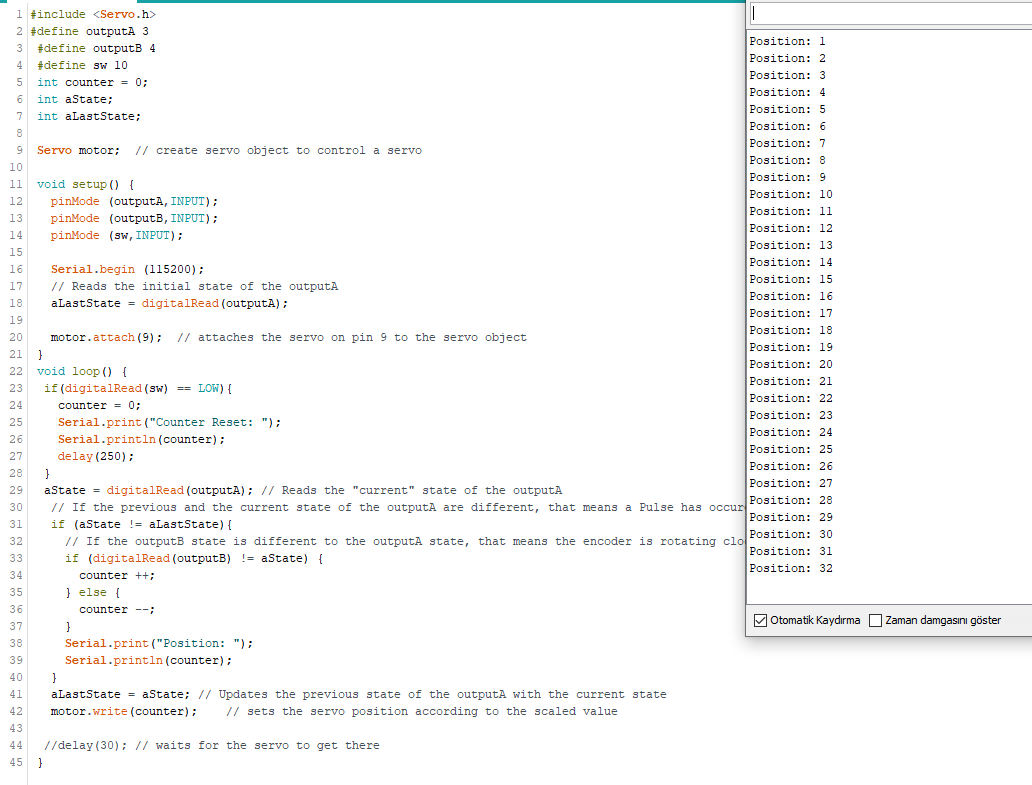Click 'pinMode (sw,INPUT);' line
Image resolution: width=1032 pixels, height=785 pixels.
coord(116,236)
